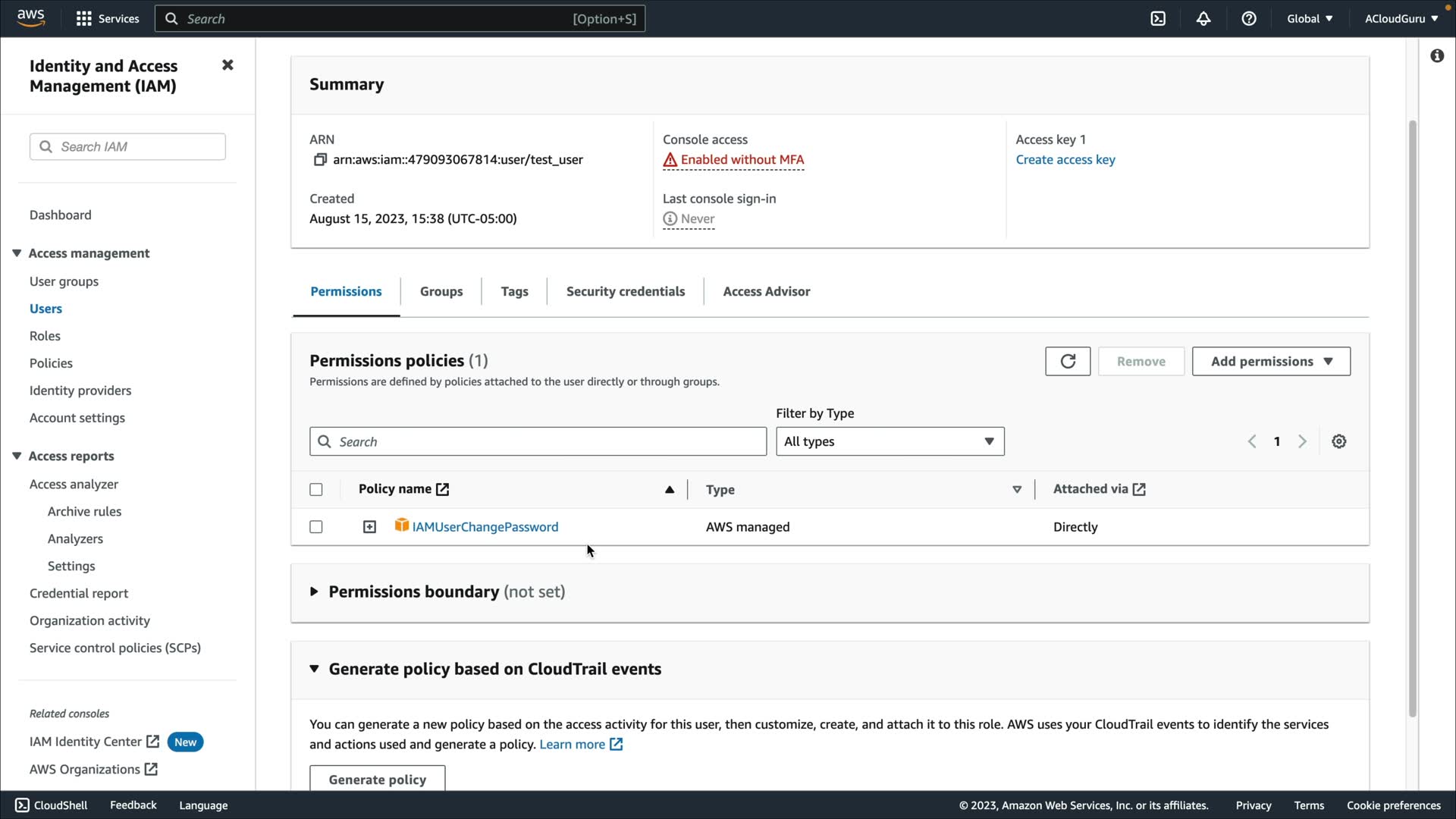
Task: Click the Generate policy button
Action: click(377, 780)
